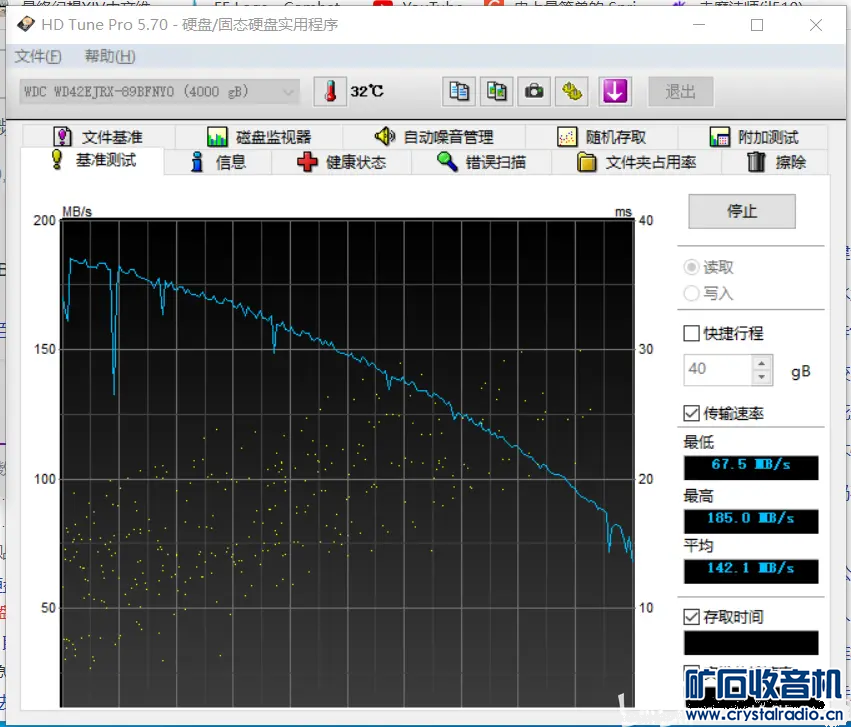The width and height of the screenshot is (851, 727).
Task: Click the purple download arrow icon
Action: coord(614,91)
